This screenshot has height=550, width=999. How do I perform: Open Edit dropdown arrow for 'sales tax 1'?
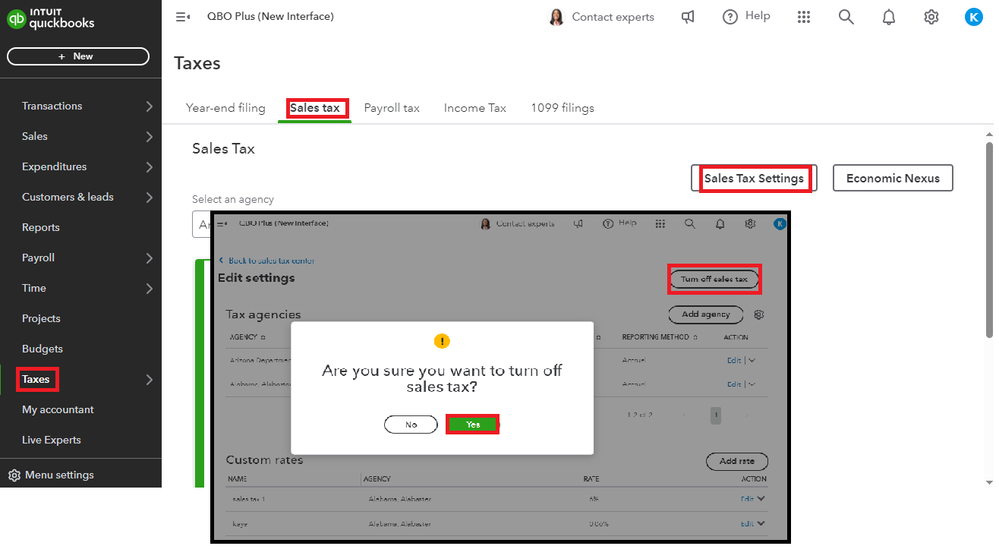[761, 498]
